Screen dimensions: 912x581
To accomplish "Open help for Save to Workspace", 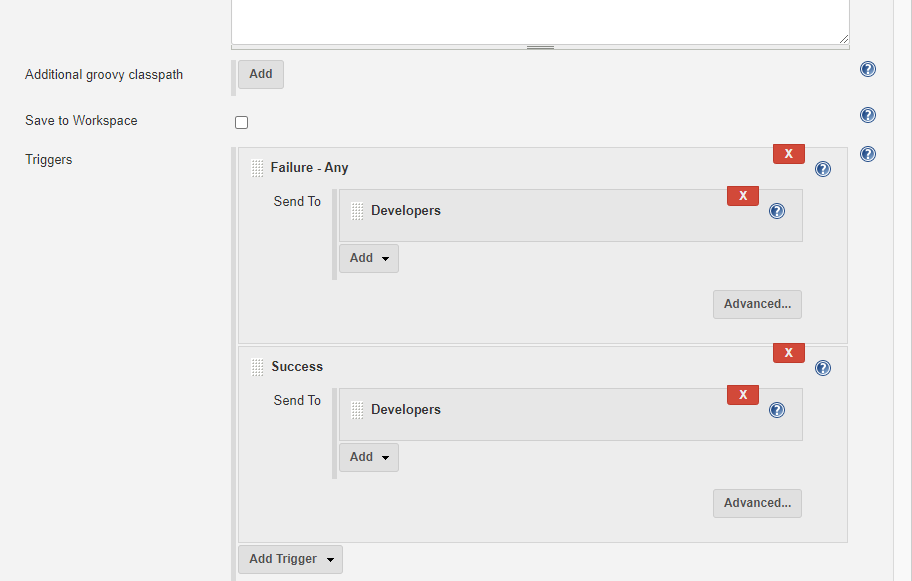I will [x=868, y=115].
